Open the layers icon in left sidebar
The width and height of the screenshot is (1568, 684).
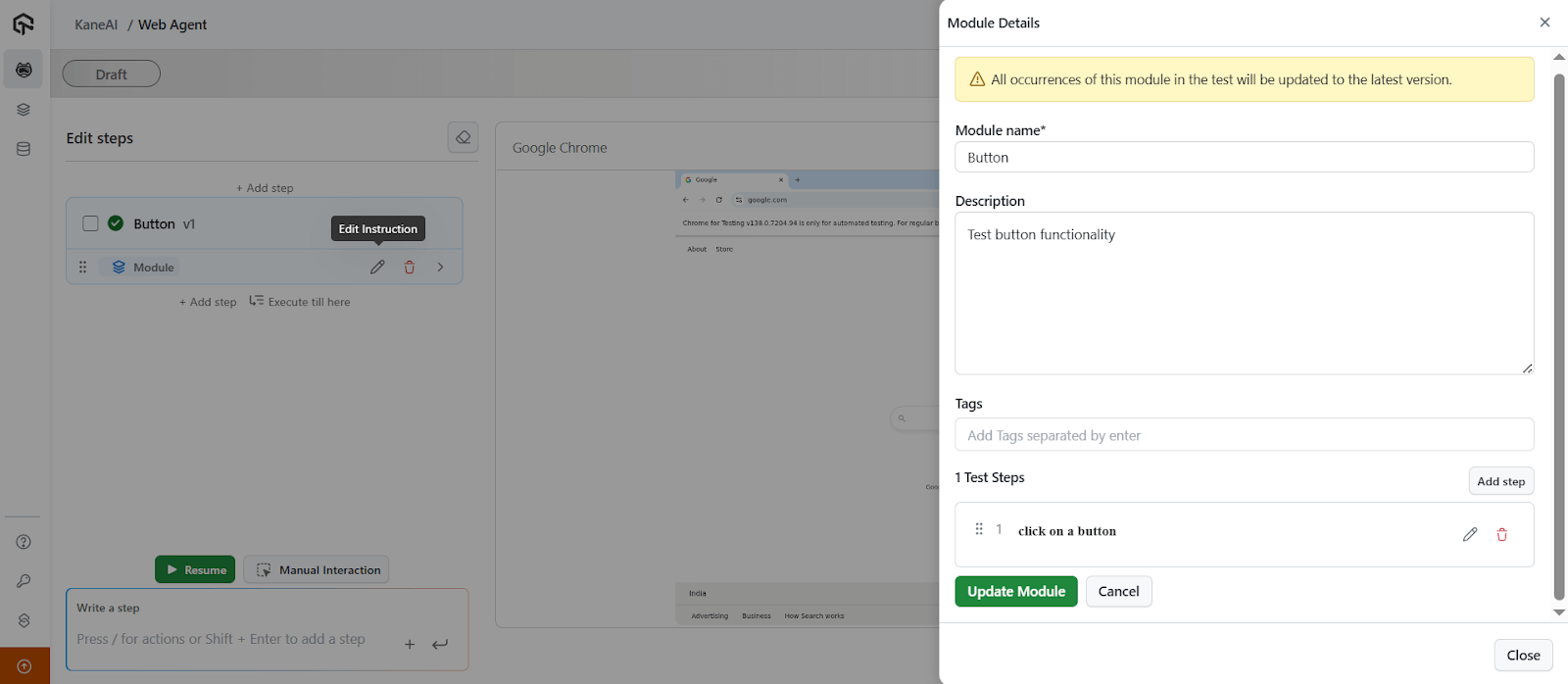(24, 110)
